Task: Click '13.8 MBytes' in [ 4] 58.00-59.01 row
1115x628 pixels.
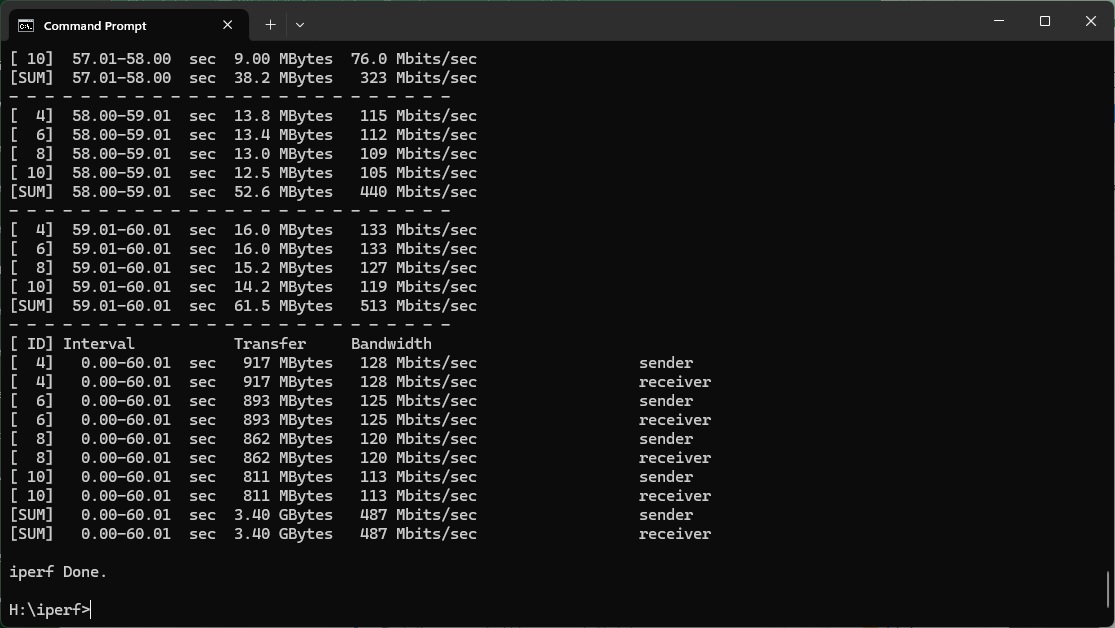Action: pyautogui.click(x=283, y=116)
